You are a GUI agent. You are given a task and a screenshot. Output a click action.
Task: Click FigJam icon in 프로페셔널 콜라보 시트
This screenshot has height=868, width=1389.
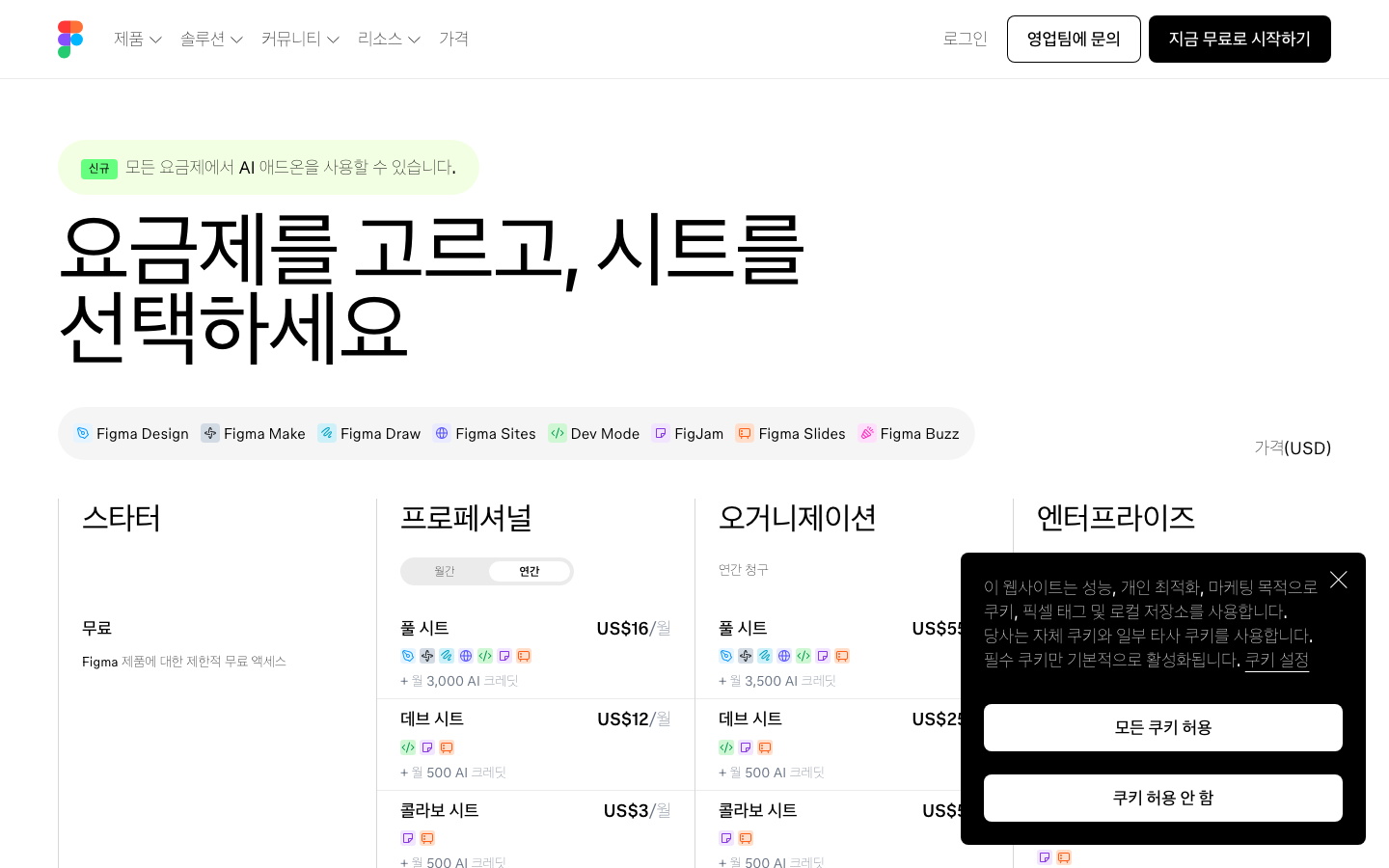tap(408, 838)
